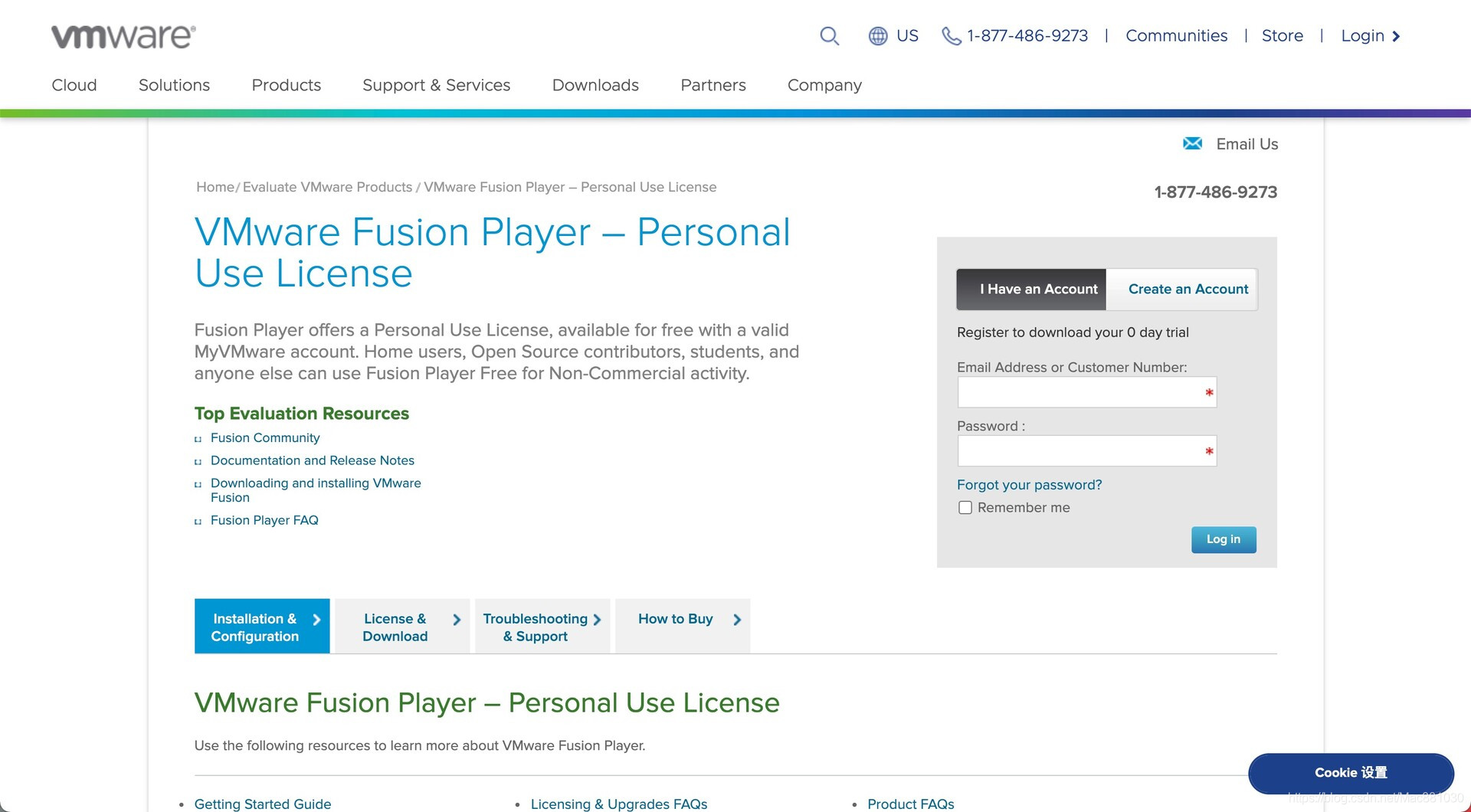This screenshot has width=1471, height=812.
Task: Click the VMware logo
Action: click(x=123, y=36)
